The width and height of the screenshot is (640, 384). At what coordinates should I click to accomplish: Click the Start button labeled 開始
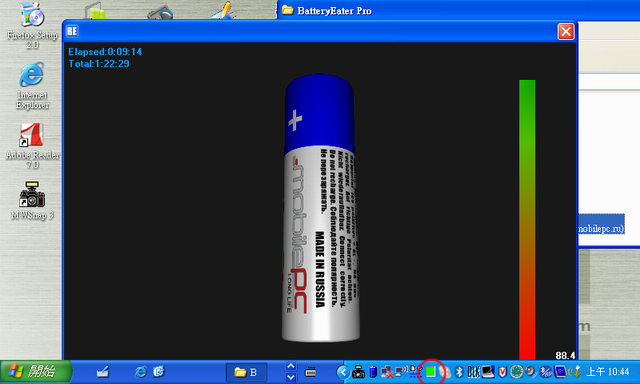[x=36, y=372]
